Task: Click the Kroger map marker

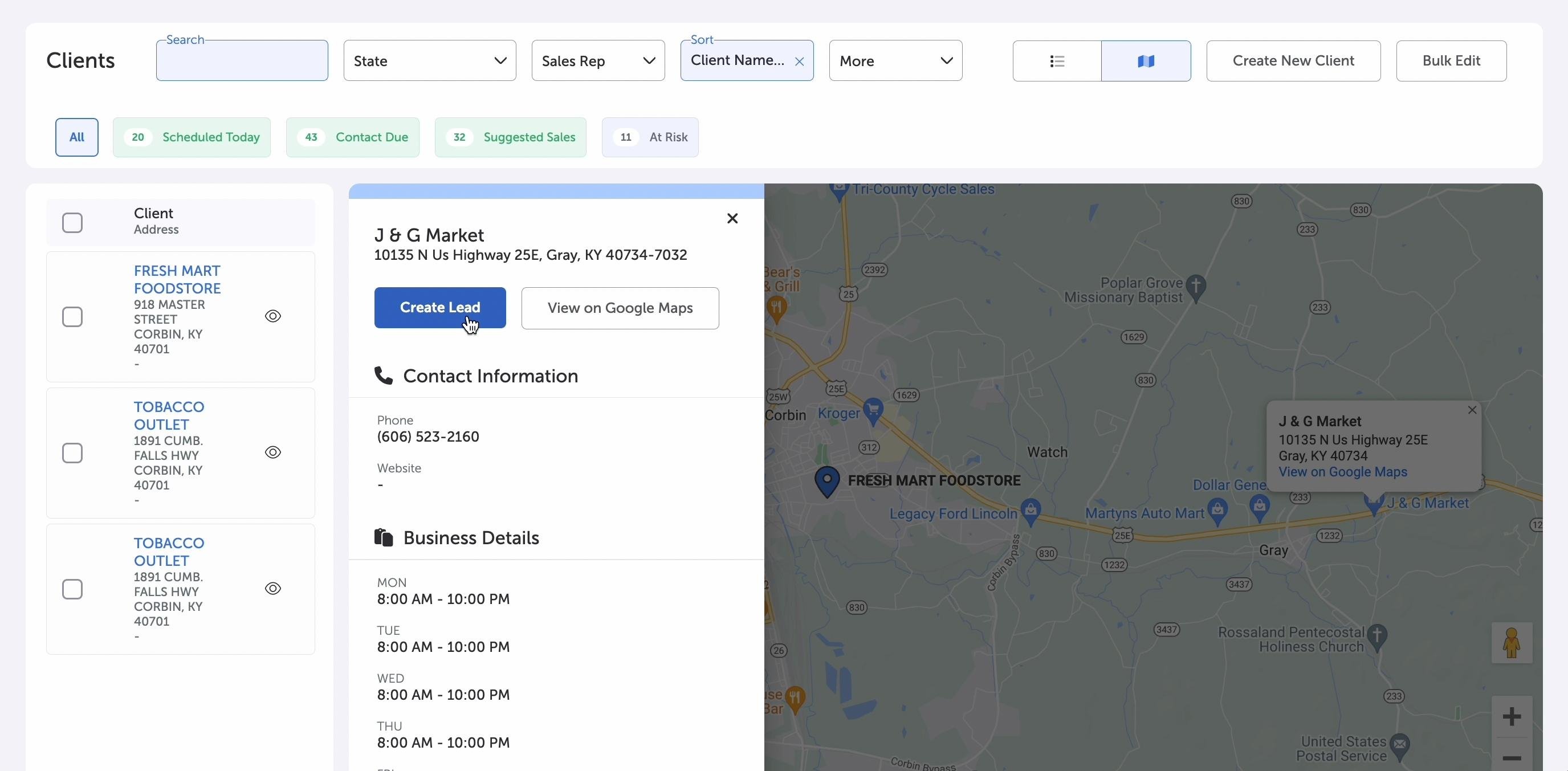Action: coord(873,410)
